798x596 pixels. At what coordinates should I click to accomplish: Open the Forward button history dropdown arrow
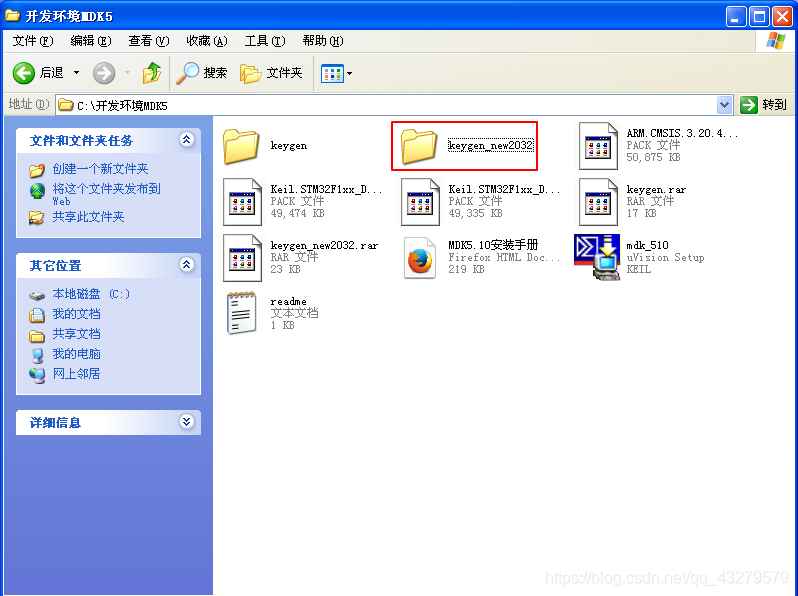coord(127,73)
